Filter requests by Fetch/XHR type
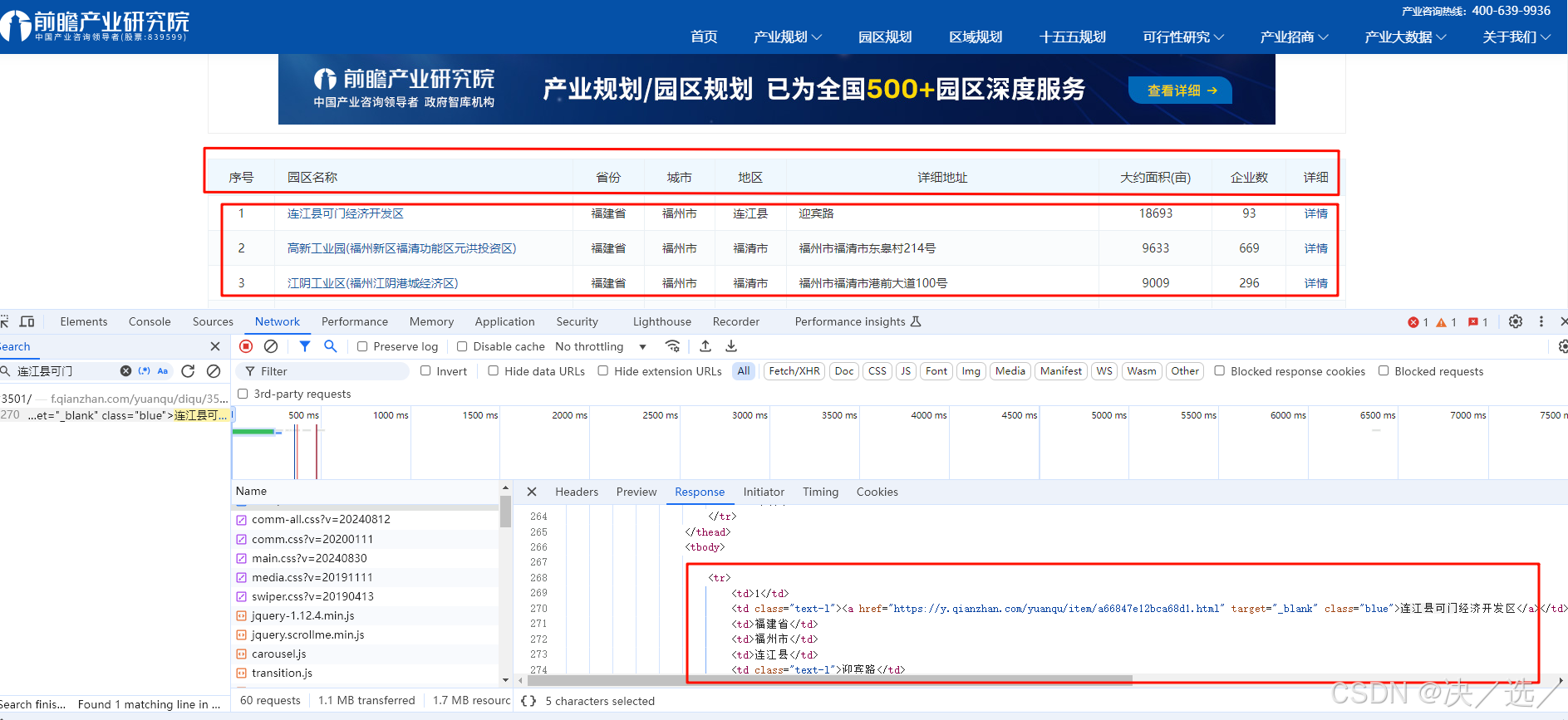The height and width of the screenshot is (720, 1568). (x=794, y=371)
